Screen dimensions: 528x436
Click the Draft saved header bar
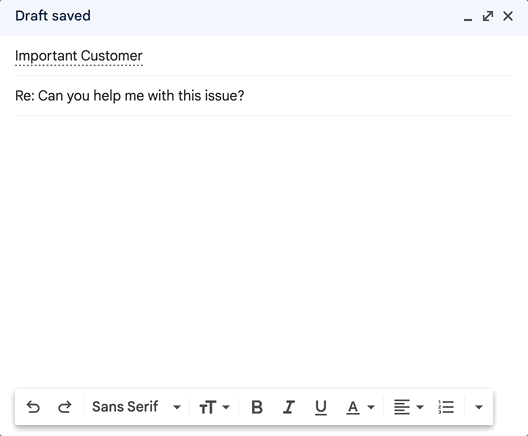point(236,16)
